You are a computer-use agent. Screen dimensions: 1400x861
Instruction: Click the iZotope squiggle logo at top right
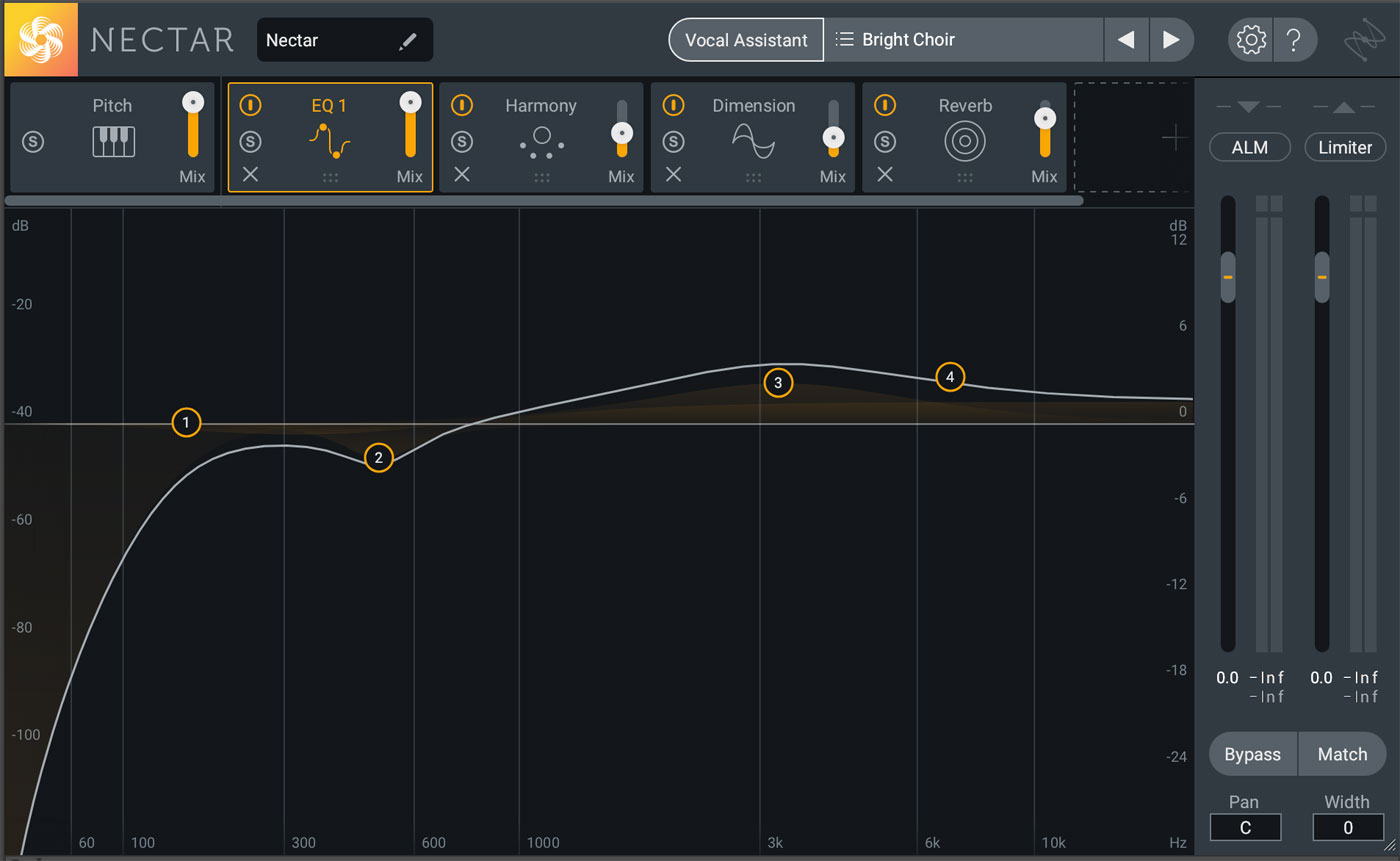(x=1364, y=41)
